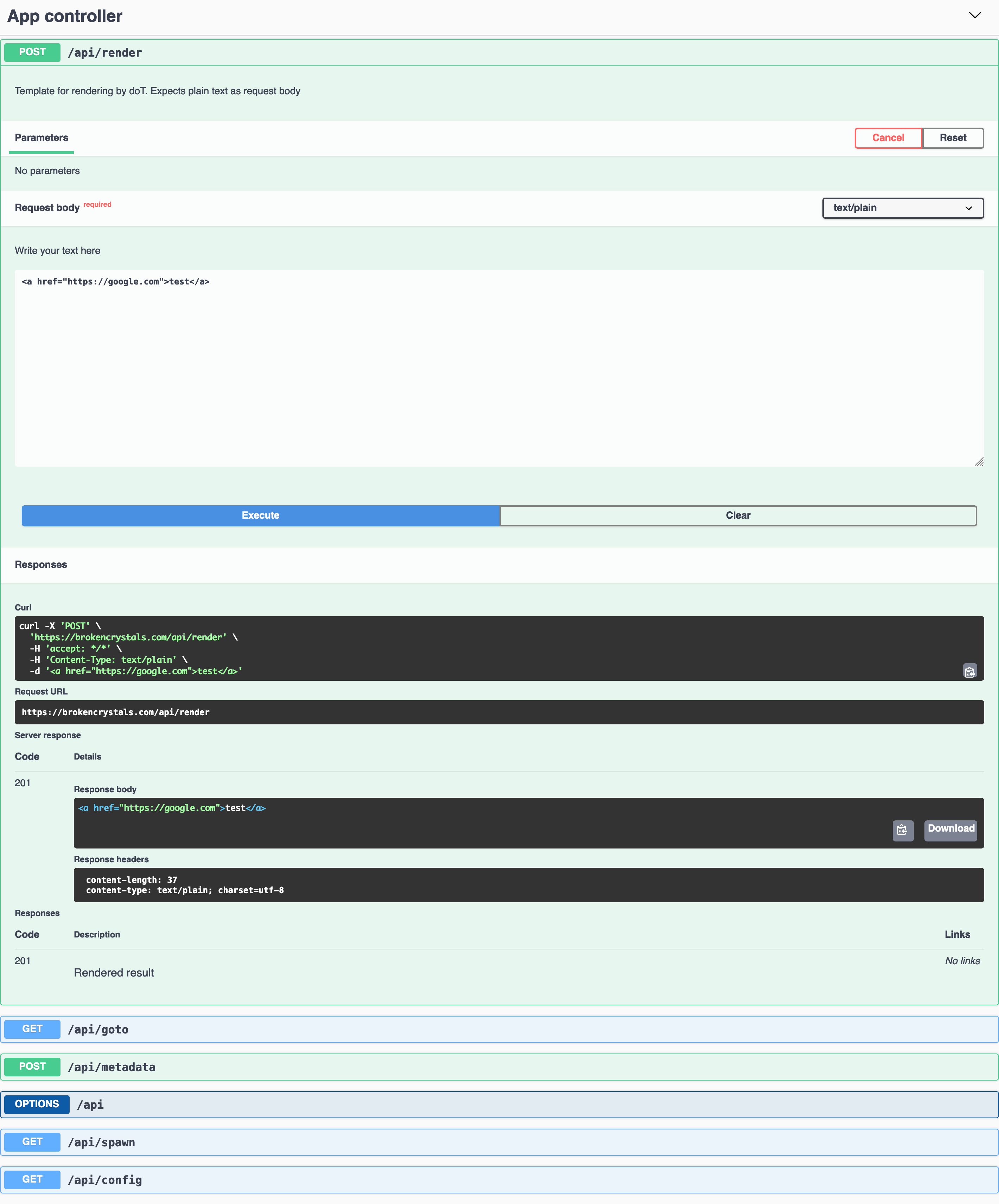Click the 'Rendered result' description
The image size is (999, 1204).
[114, 973]
